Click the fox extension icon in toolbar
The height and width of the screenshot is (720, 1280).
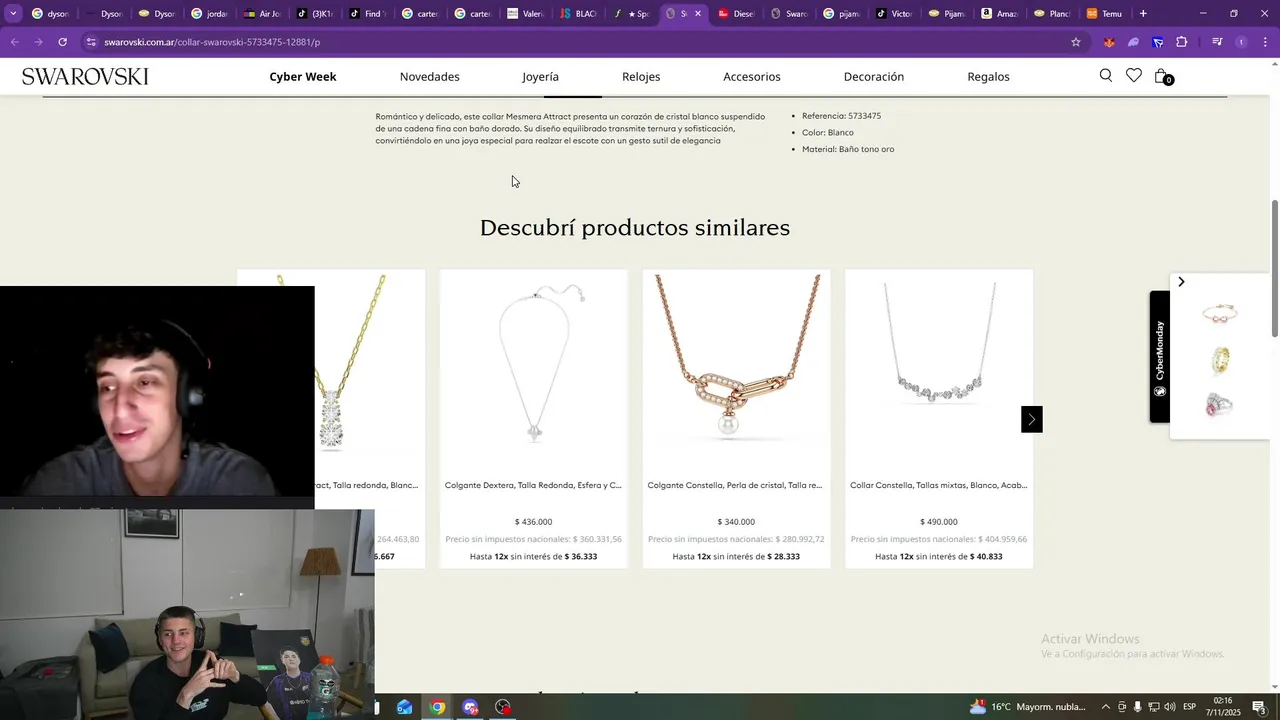1109,42
